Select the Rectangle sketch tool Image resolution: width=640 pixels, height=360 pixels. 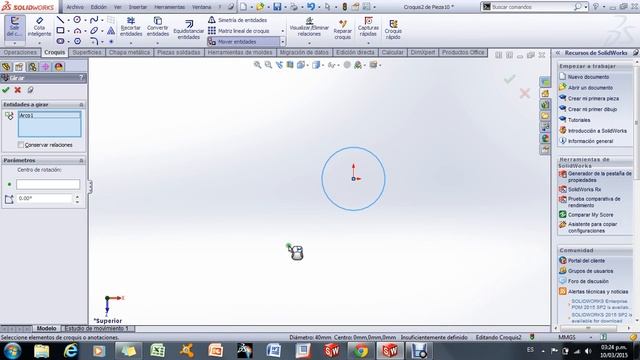coord(60,31)
